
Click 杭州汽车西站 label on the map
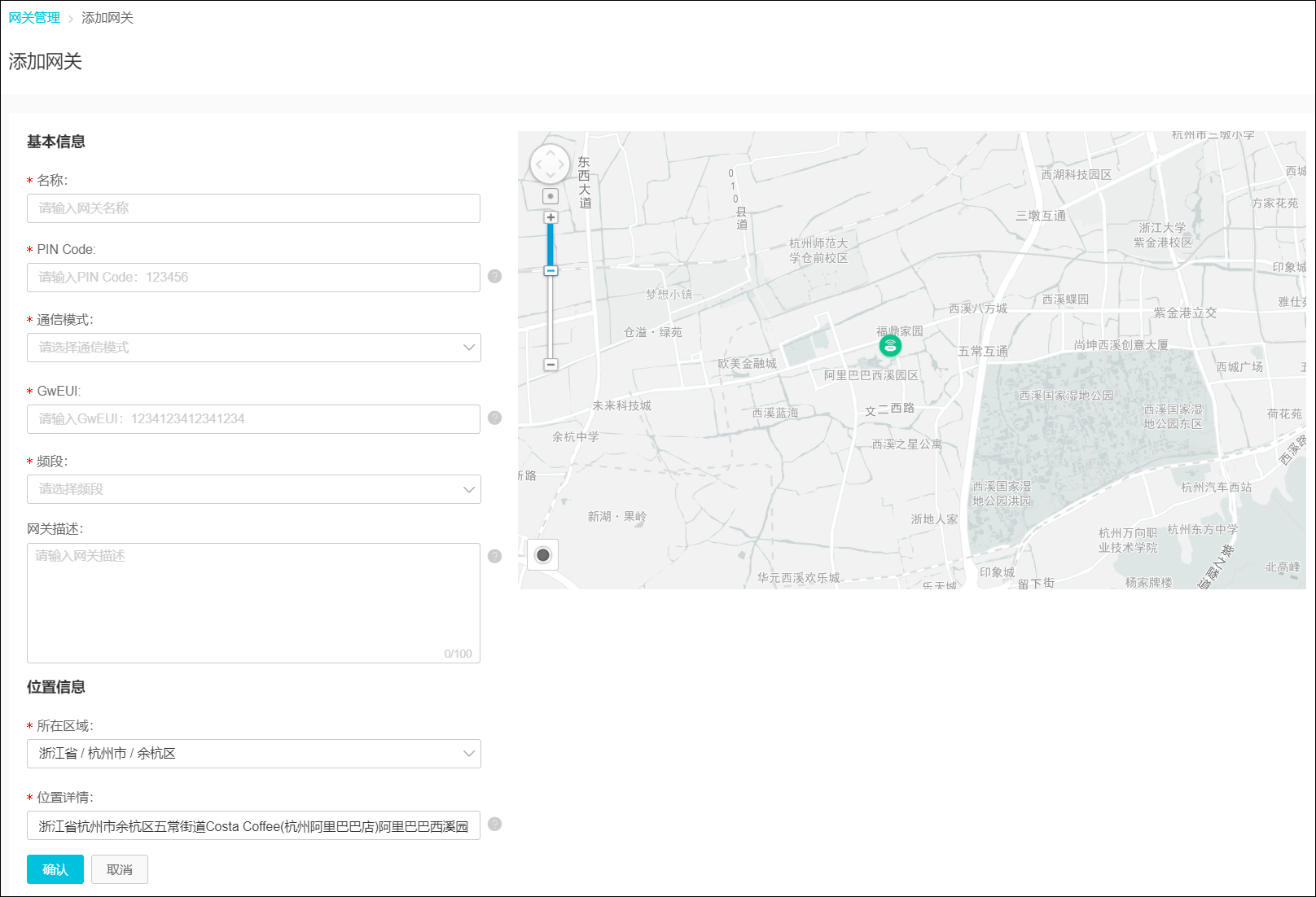[x=1217, y=488]
